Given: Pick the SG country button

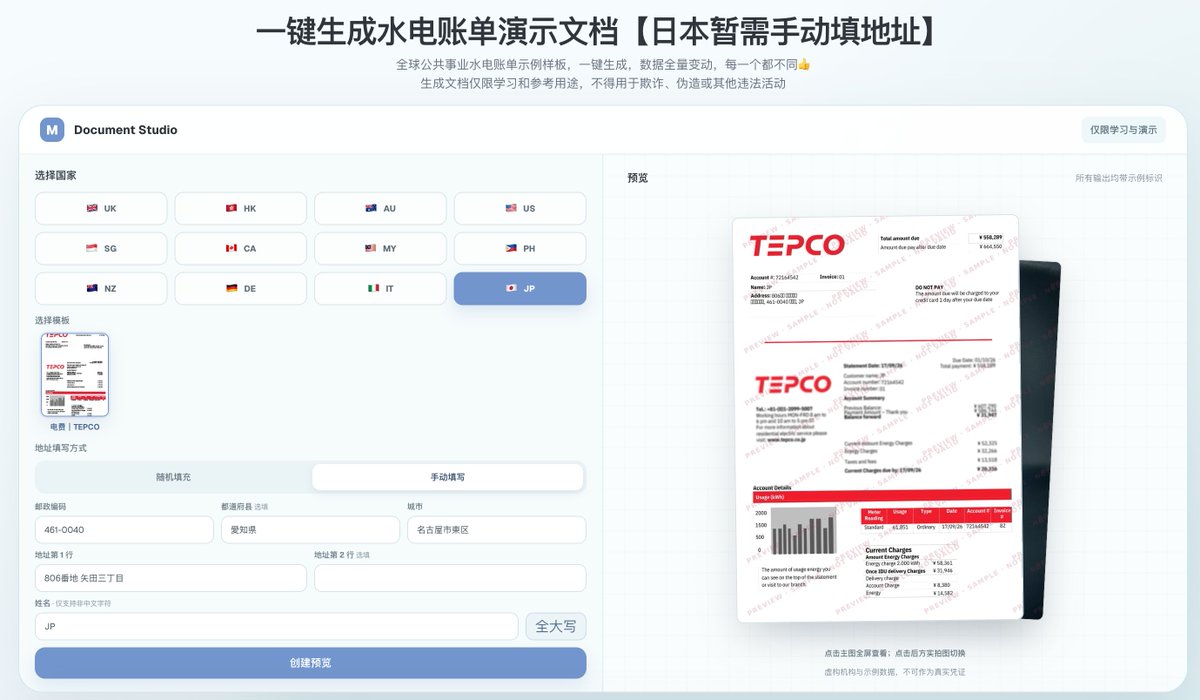Looking at the screenshot, I should [101, 248].
